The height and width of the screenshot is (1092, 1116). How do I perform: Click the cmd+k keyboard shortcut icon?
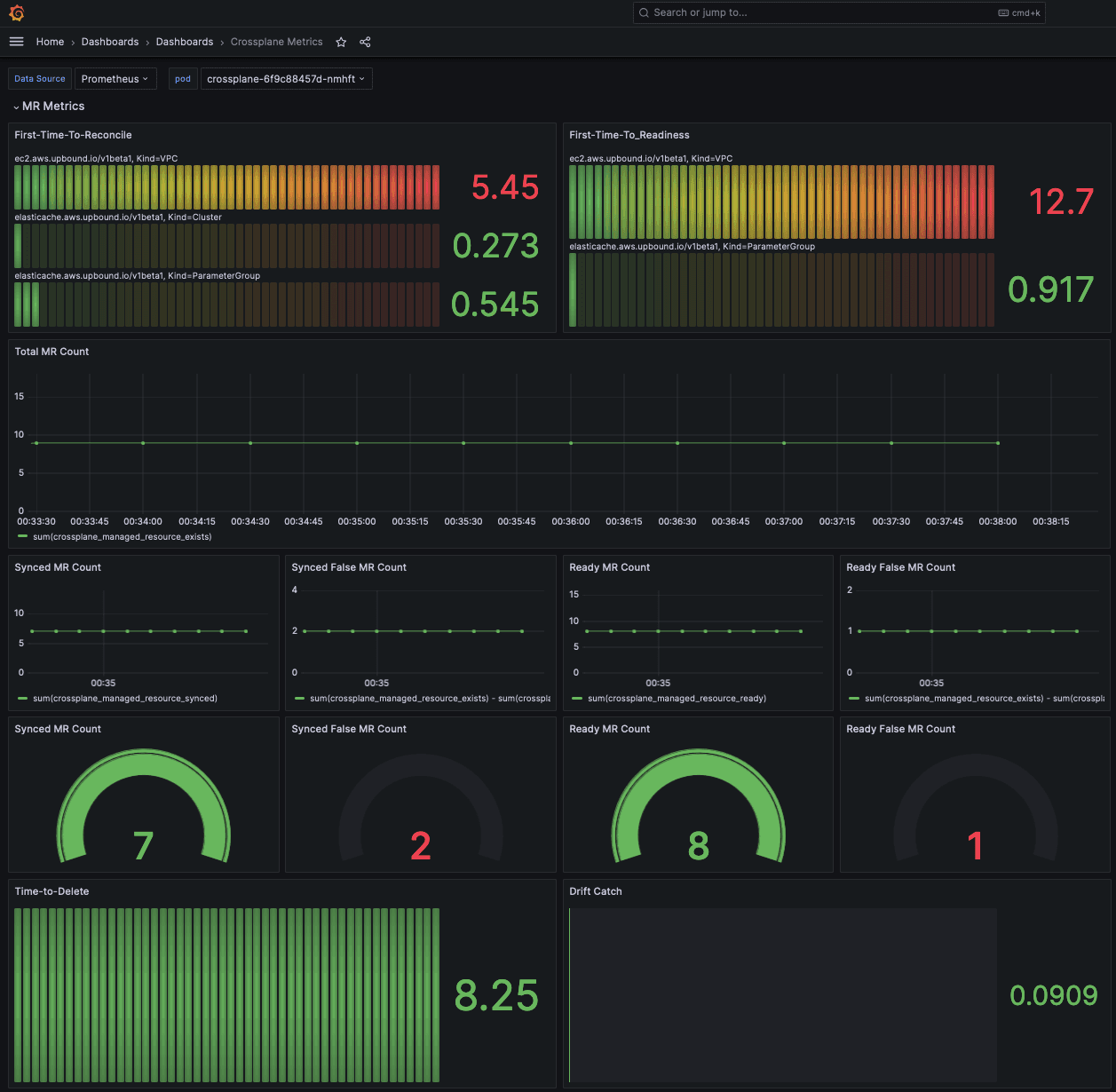click(1003, 12)
